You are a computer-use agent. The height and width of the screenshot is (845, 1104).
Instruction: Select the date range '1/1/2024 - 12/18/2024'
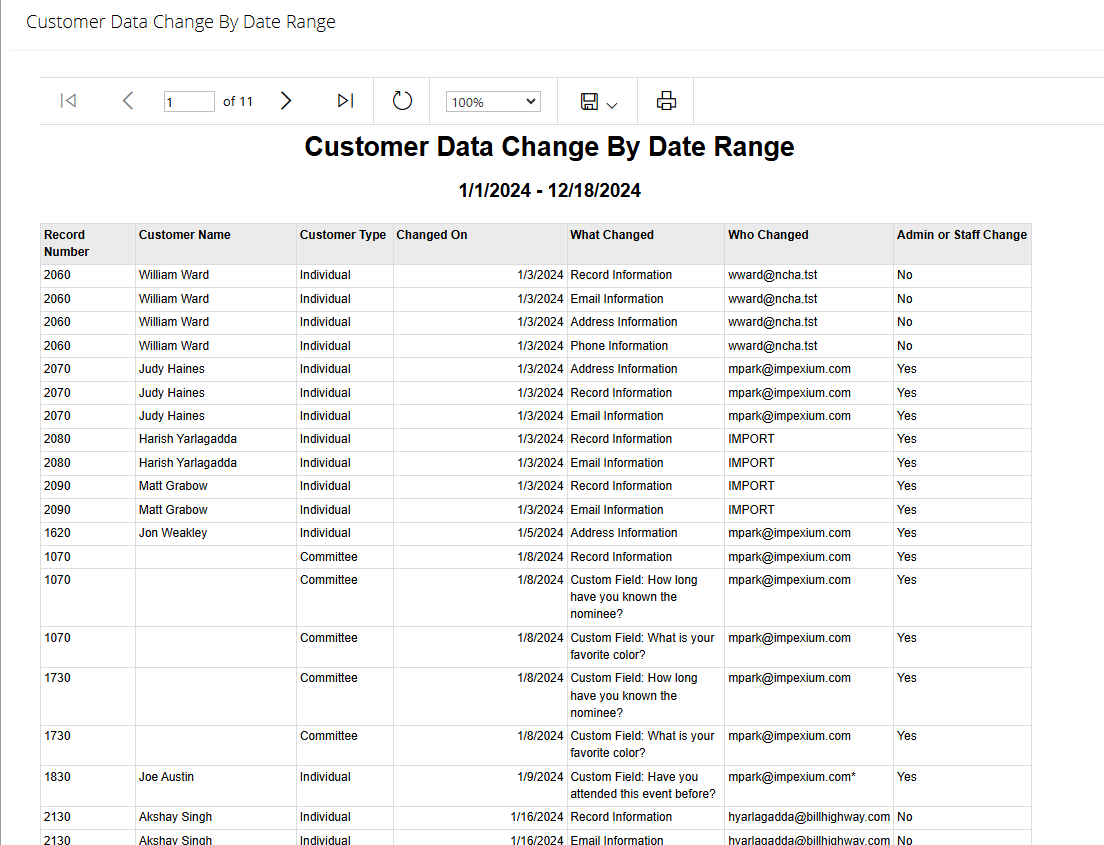(549, 190)
